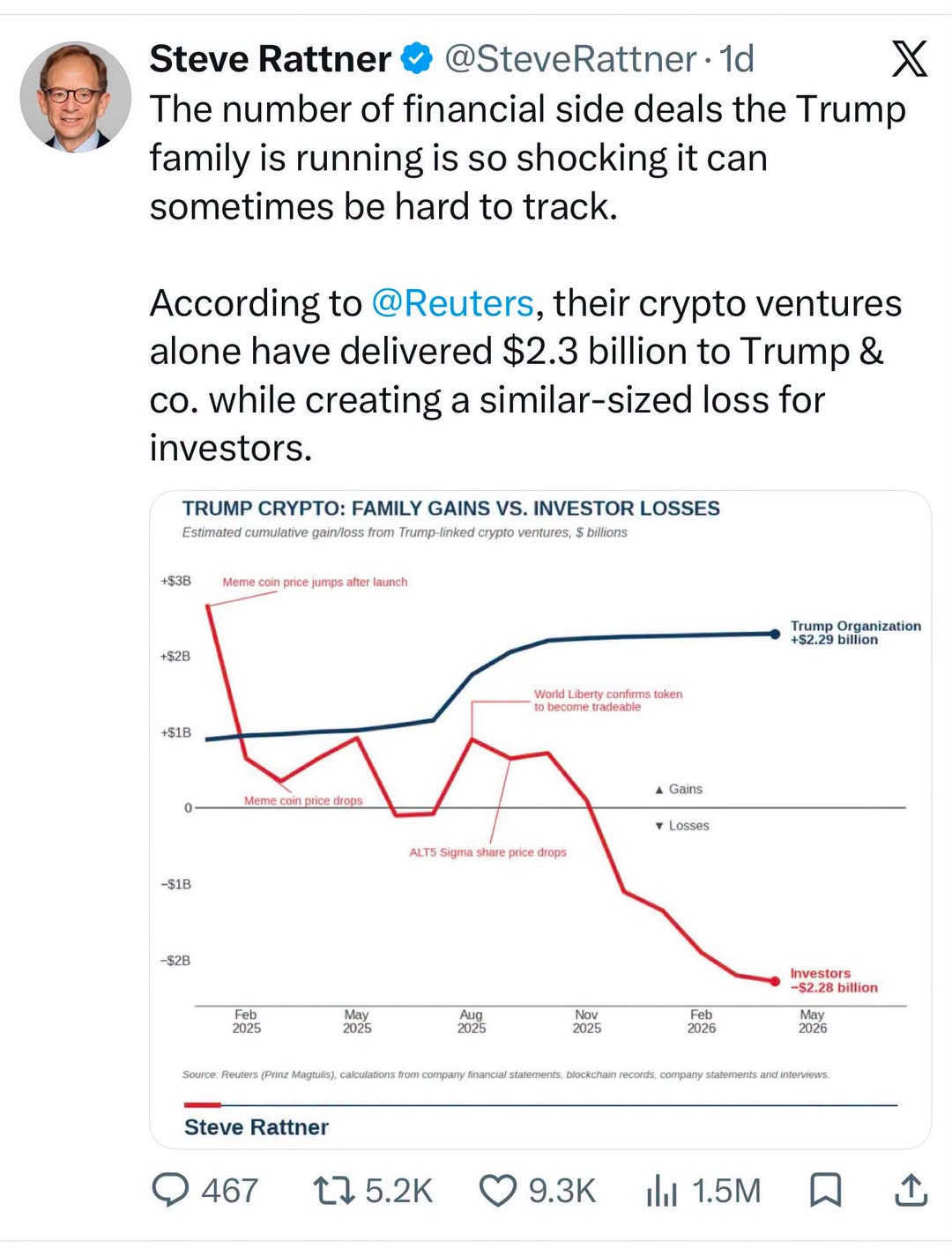The width and height of the screenshot is (952, 1256).
Task: Bookmark the post
Action: (825, 1191)
